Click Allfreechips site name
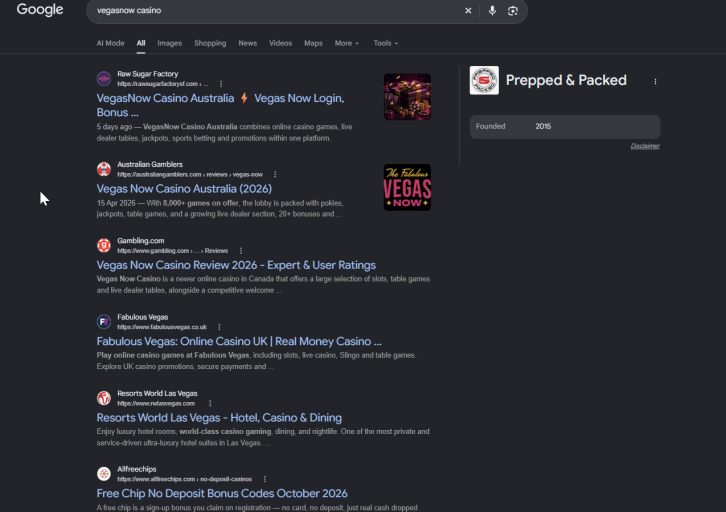The image size is (726, 512). [x=137, y=469]
